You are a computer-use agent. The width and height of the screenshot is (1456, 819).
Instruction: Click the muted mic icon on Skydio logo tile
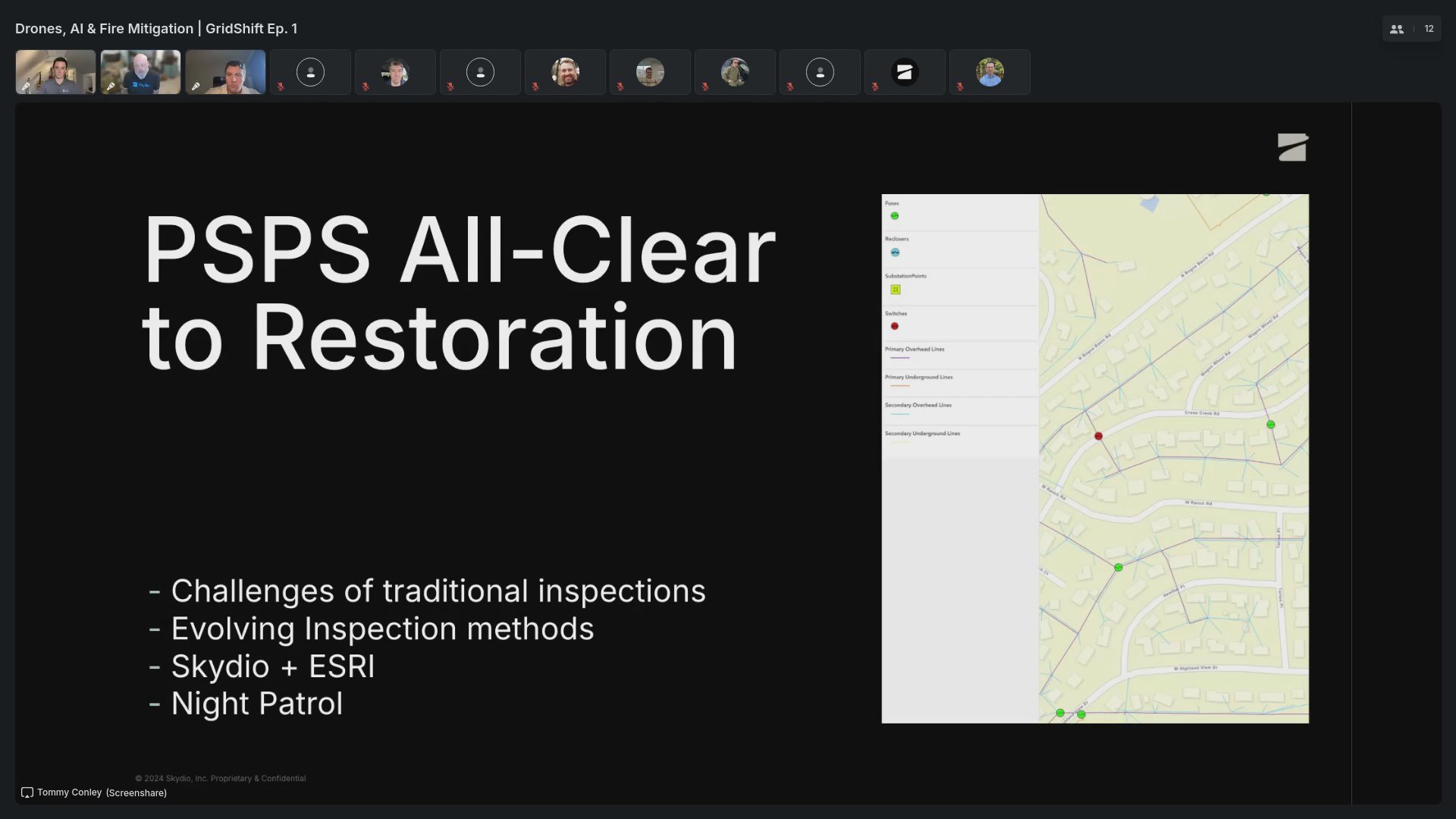[875, 86]
